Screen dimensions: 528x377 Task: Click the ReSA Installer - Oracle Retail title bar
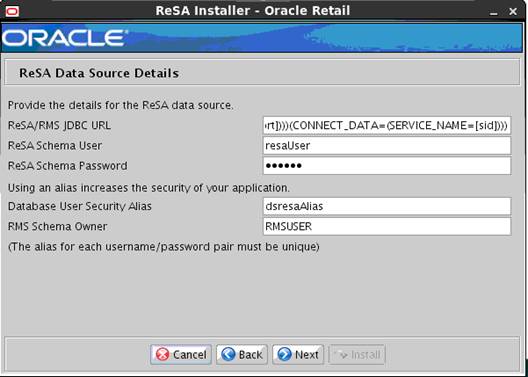click(x=253, y=11)
